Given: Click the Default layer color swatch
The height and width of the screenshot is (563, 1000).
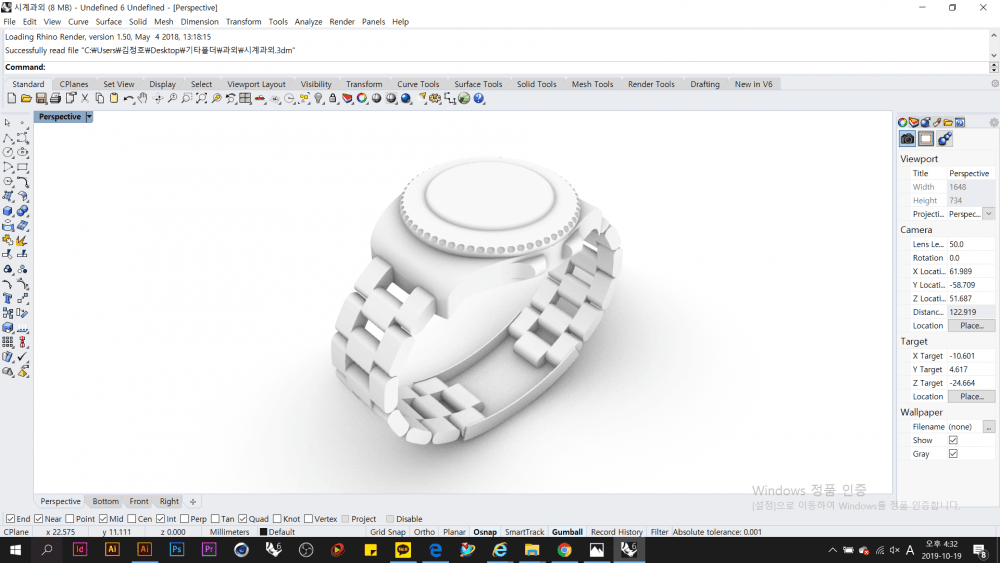Looking at the screenshot, I should (264, 532).
